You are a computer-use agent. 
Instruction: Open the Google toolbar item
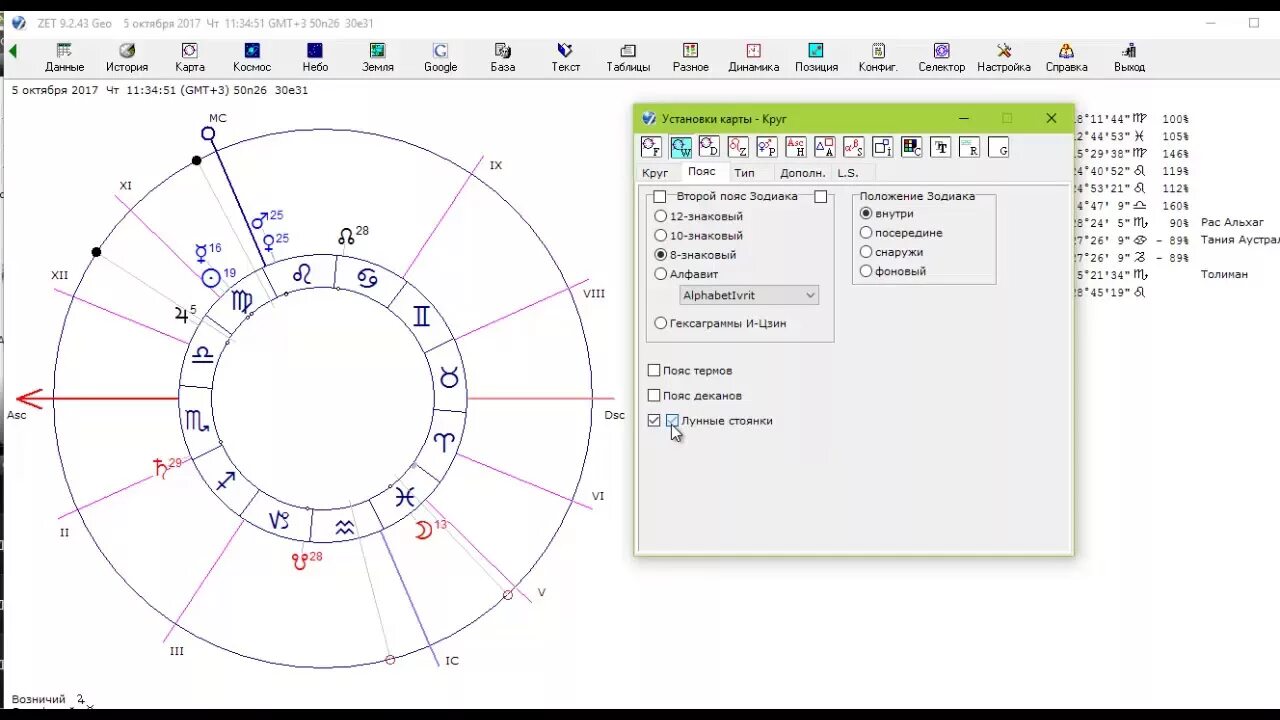[440, 57]
